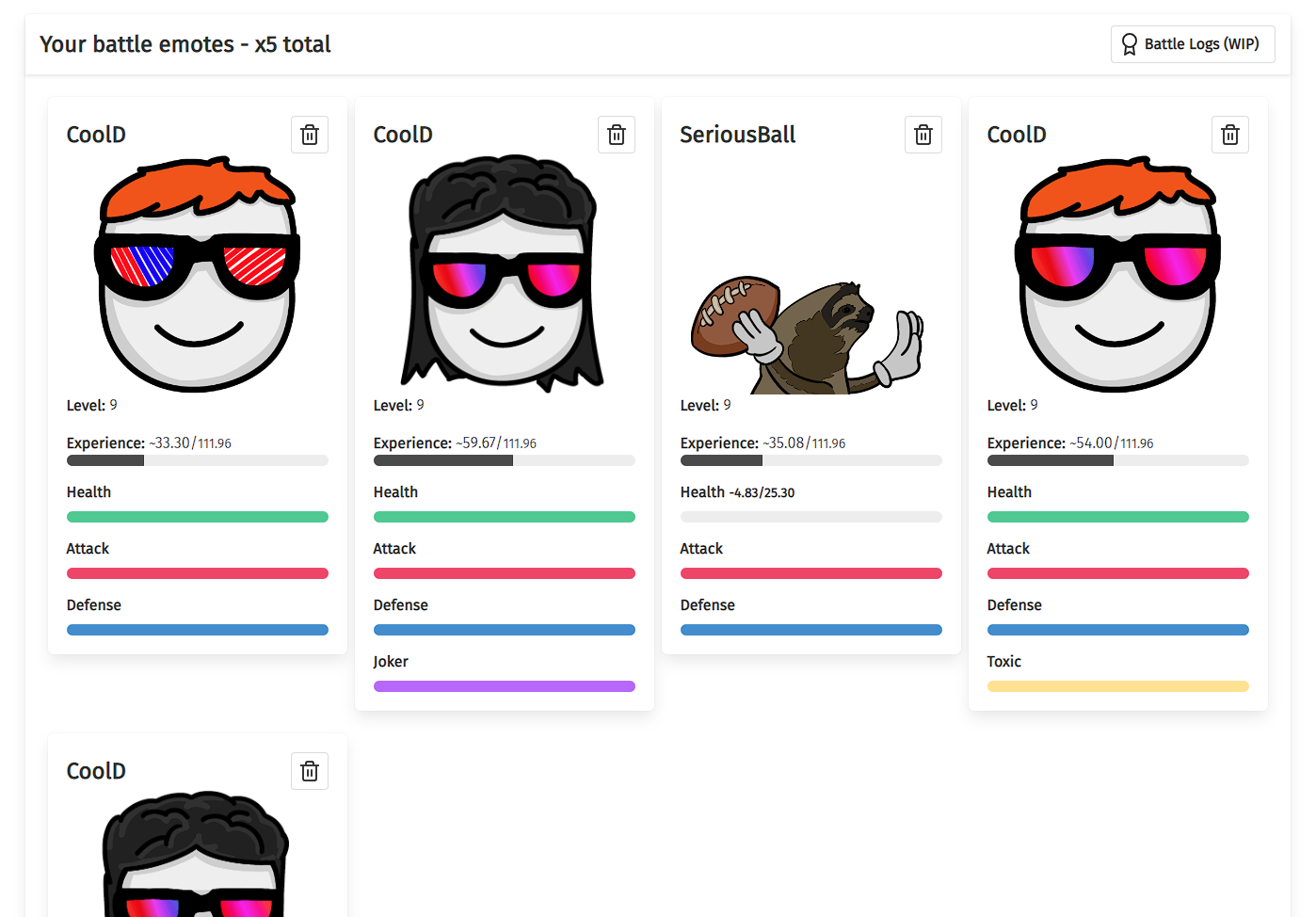Select the orange-haired CoolD with gradient glasses

[x=1117, y=274]
